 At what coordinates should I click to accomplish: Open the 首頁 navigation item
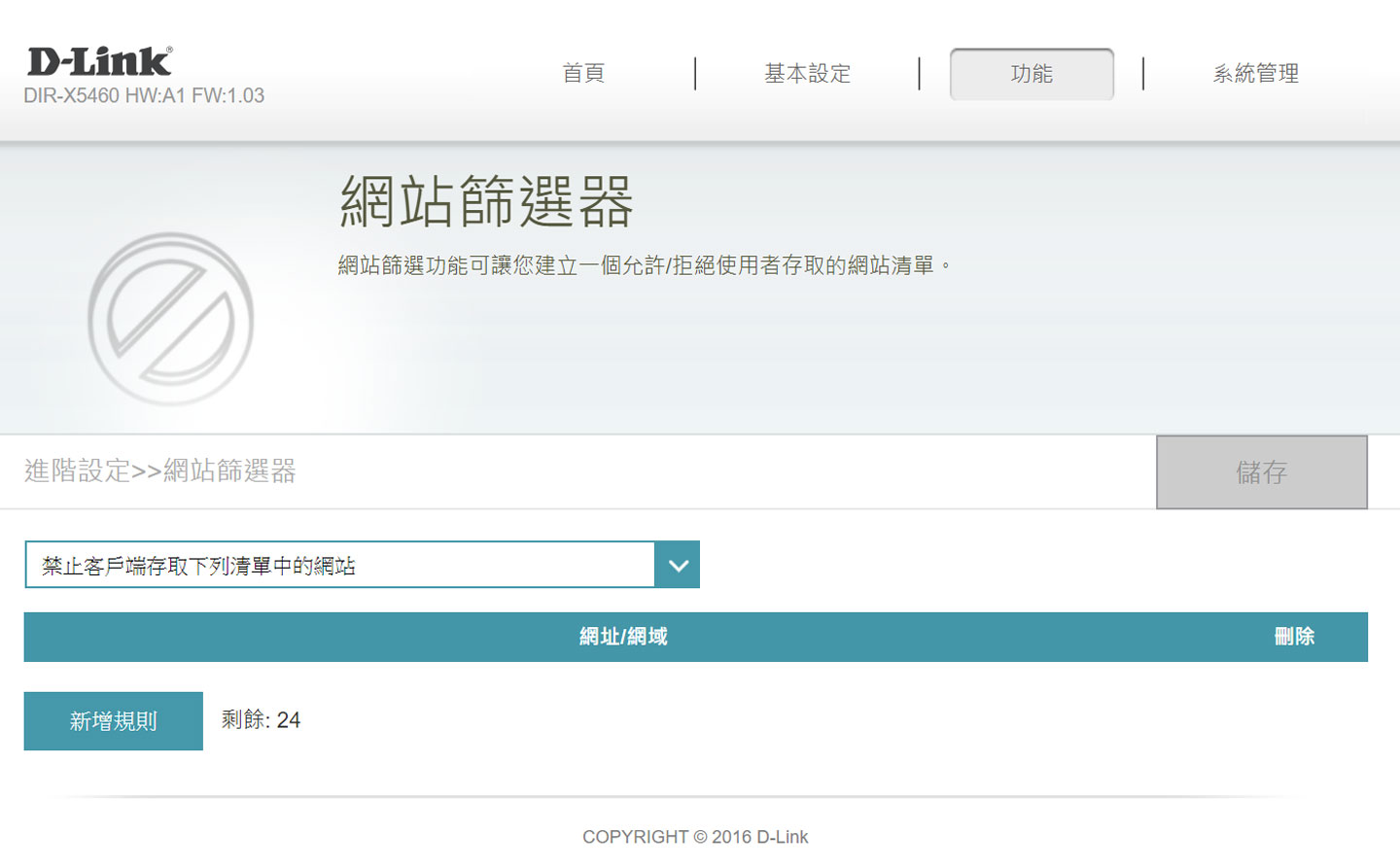(581, 73)
